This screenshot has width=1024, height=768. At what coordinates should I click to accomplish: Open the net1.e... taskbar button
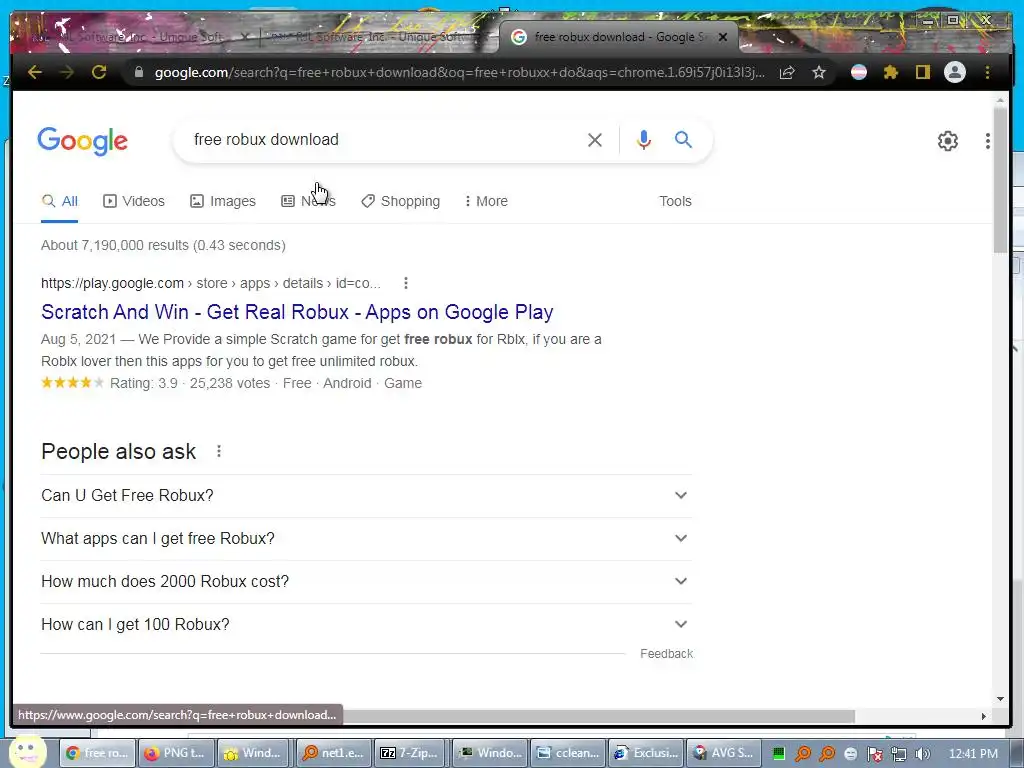(332, 753)
